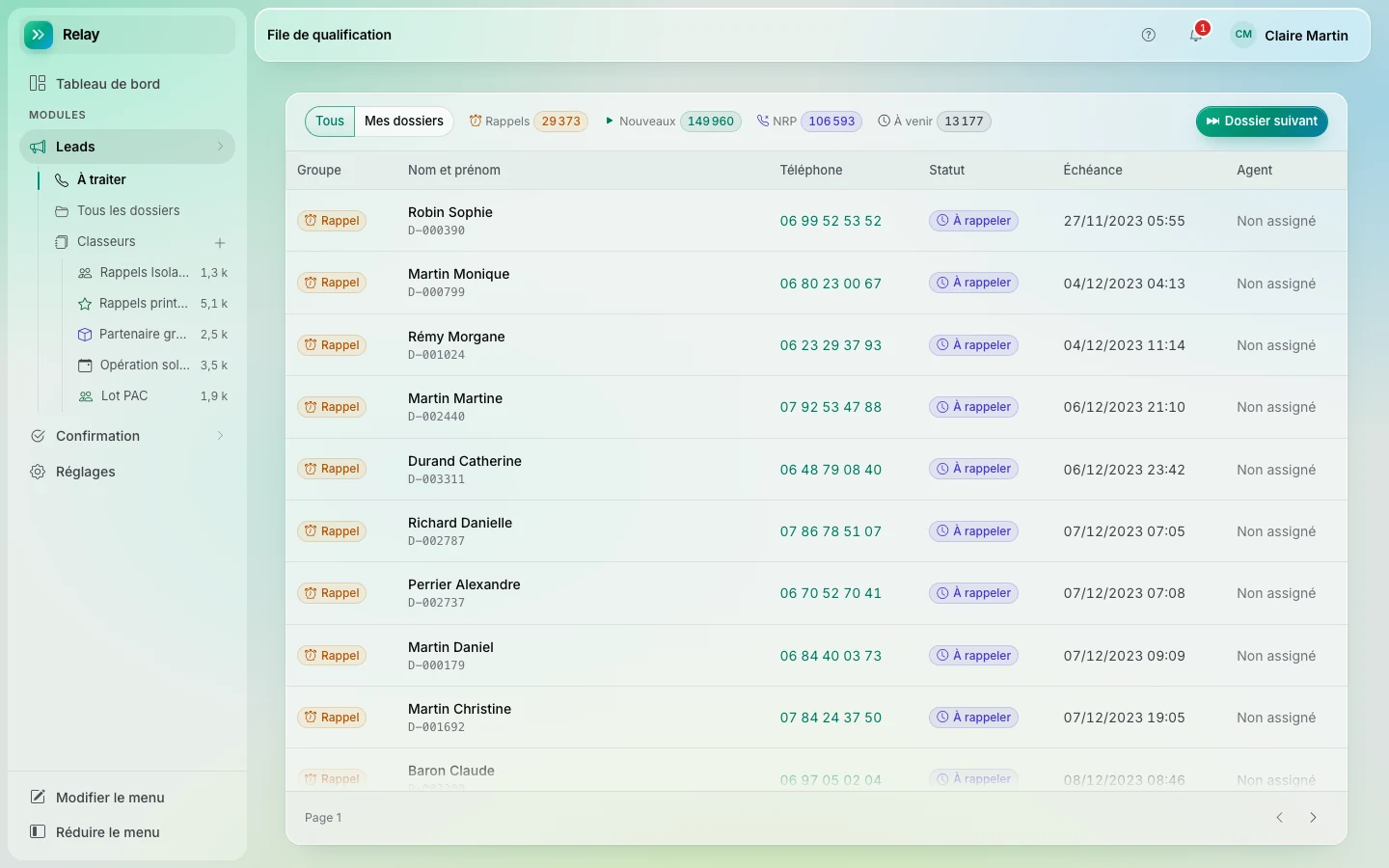Click the Relay logo icon

pos(39,35)
